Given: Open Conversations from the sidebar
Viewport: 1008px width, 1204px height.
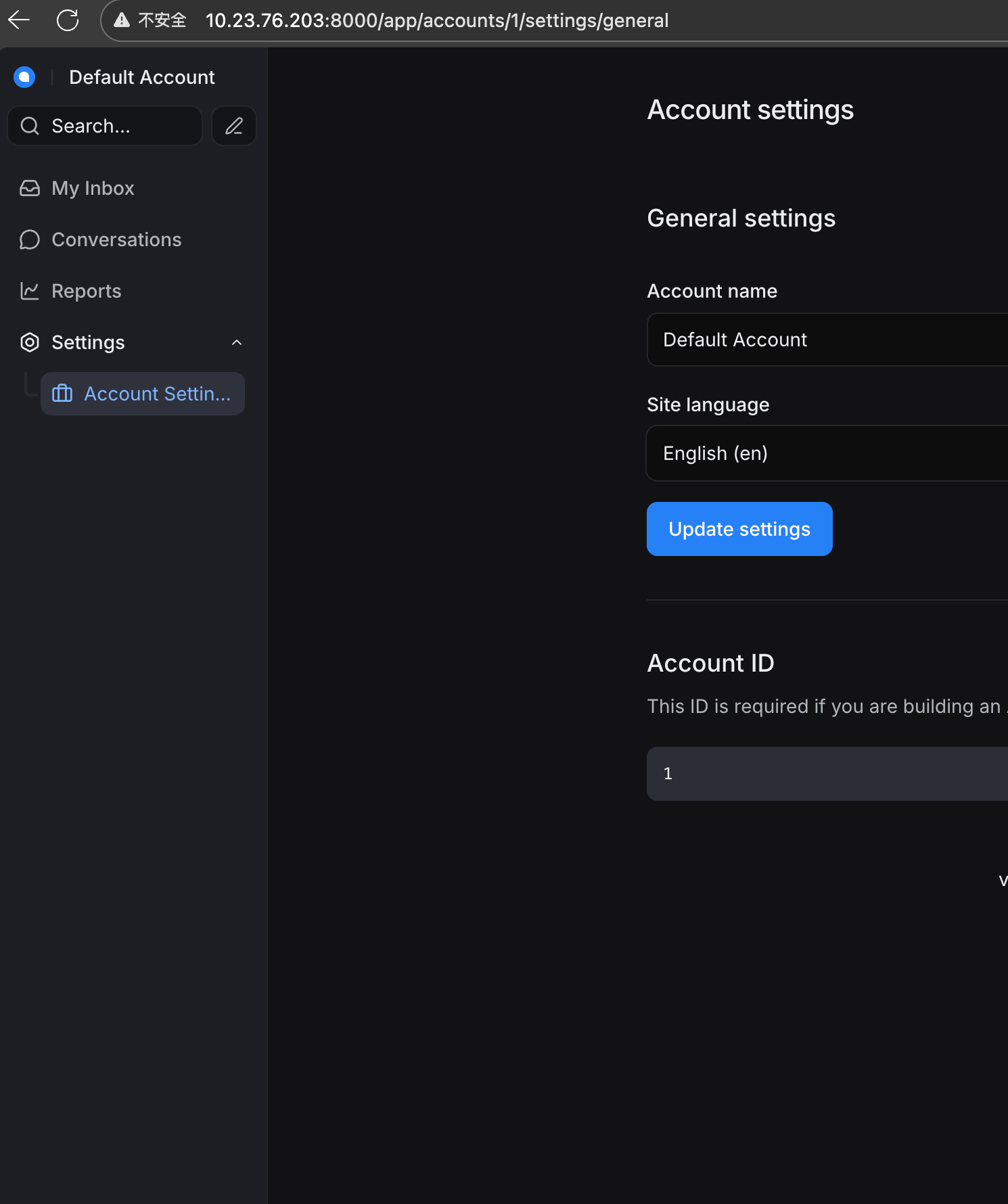Looking at the screenshot, I should coord(116,239).
